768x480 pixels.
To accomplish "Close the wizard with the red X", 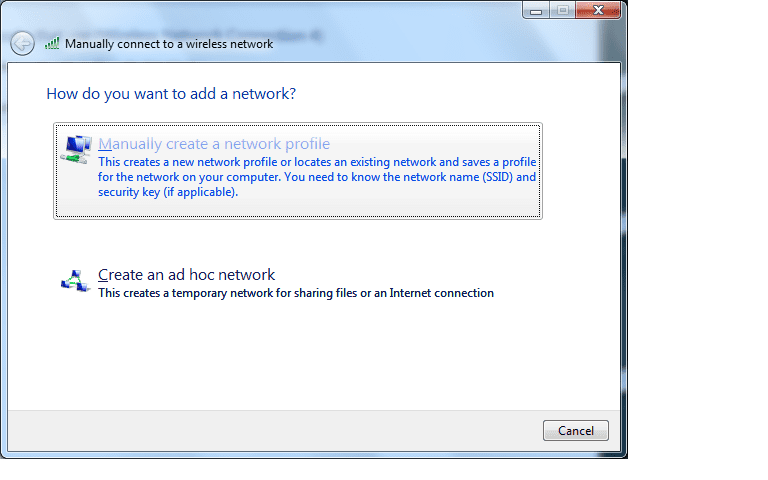I will (599, 10).
